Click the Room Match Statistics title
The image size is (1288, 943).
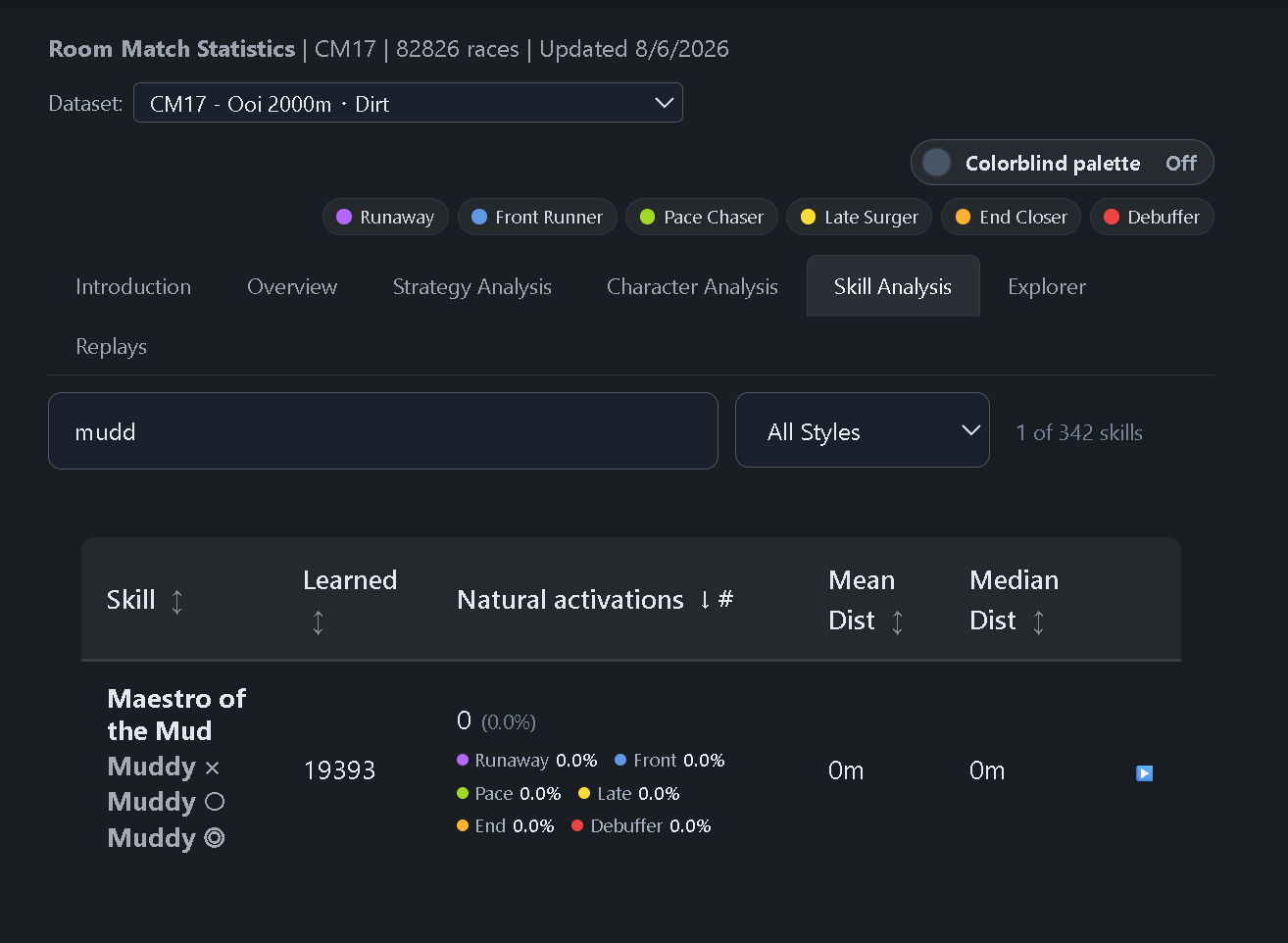[x=172, y=49]
